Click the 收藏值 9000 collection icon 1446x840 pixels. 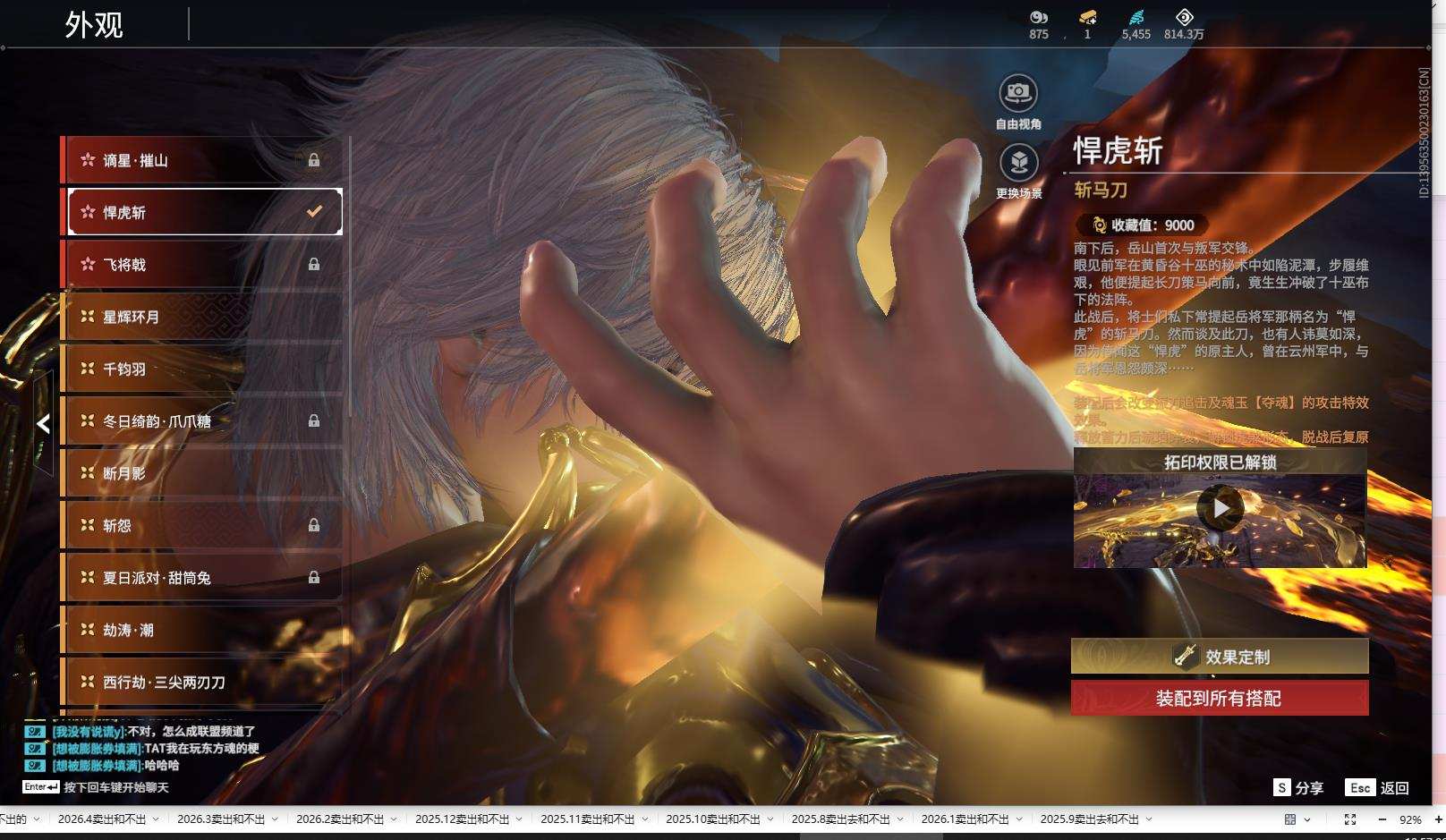tap(1099, 225)
